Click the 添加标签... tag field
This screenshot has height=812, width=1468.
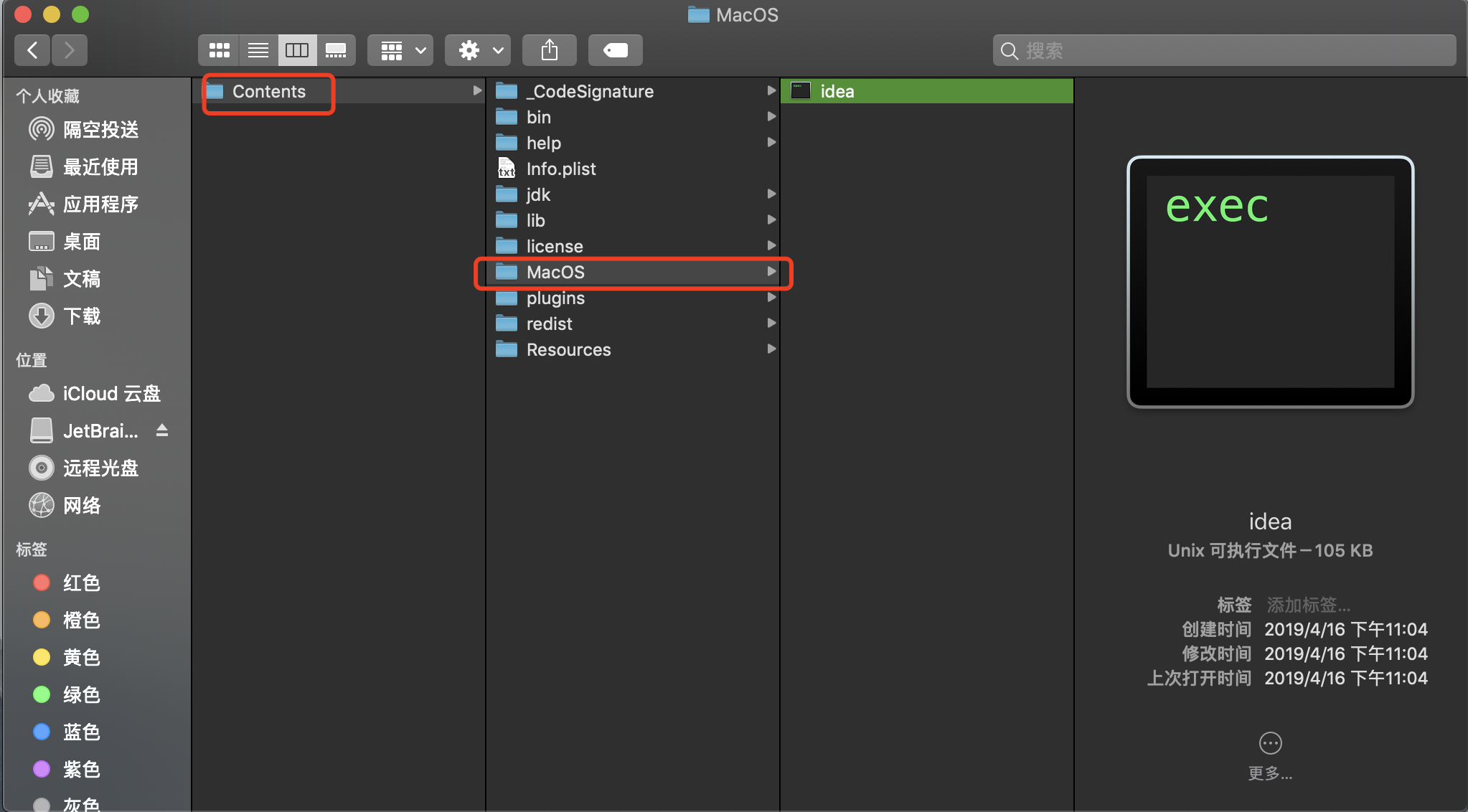(1309, 605)
